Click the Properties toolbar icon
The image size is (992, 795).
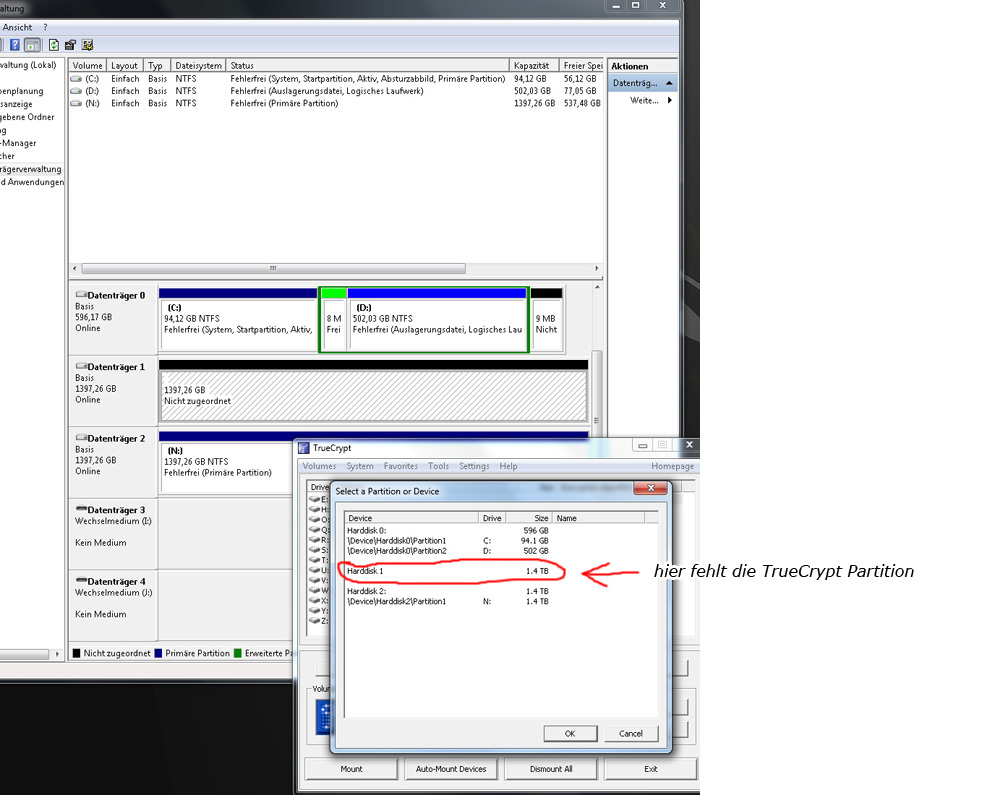click(70, 45)
